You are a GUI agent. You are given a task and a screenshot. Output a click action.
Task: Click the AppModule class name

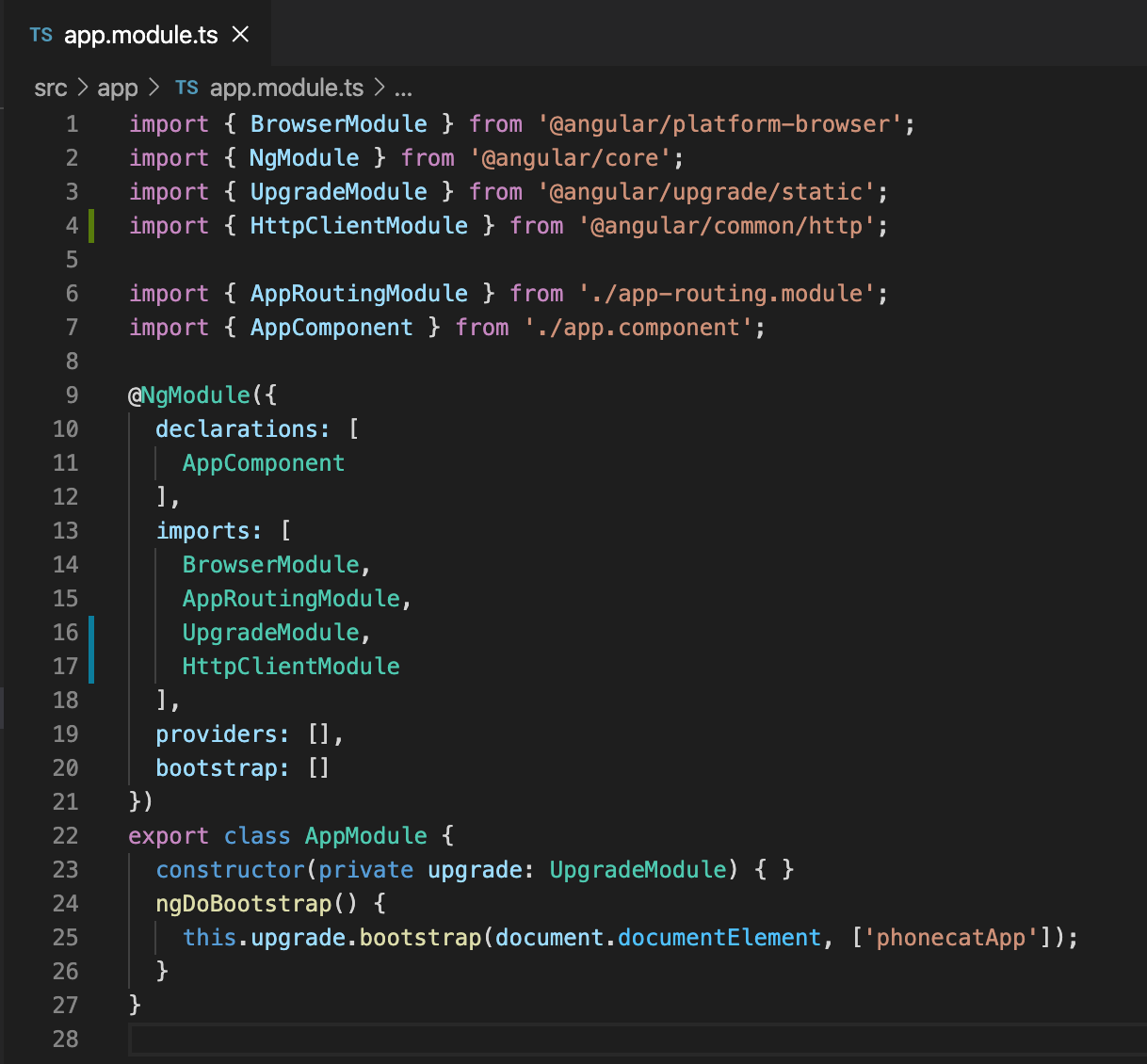click(365, 836)
